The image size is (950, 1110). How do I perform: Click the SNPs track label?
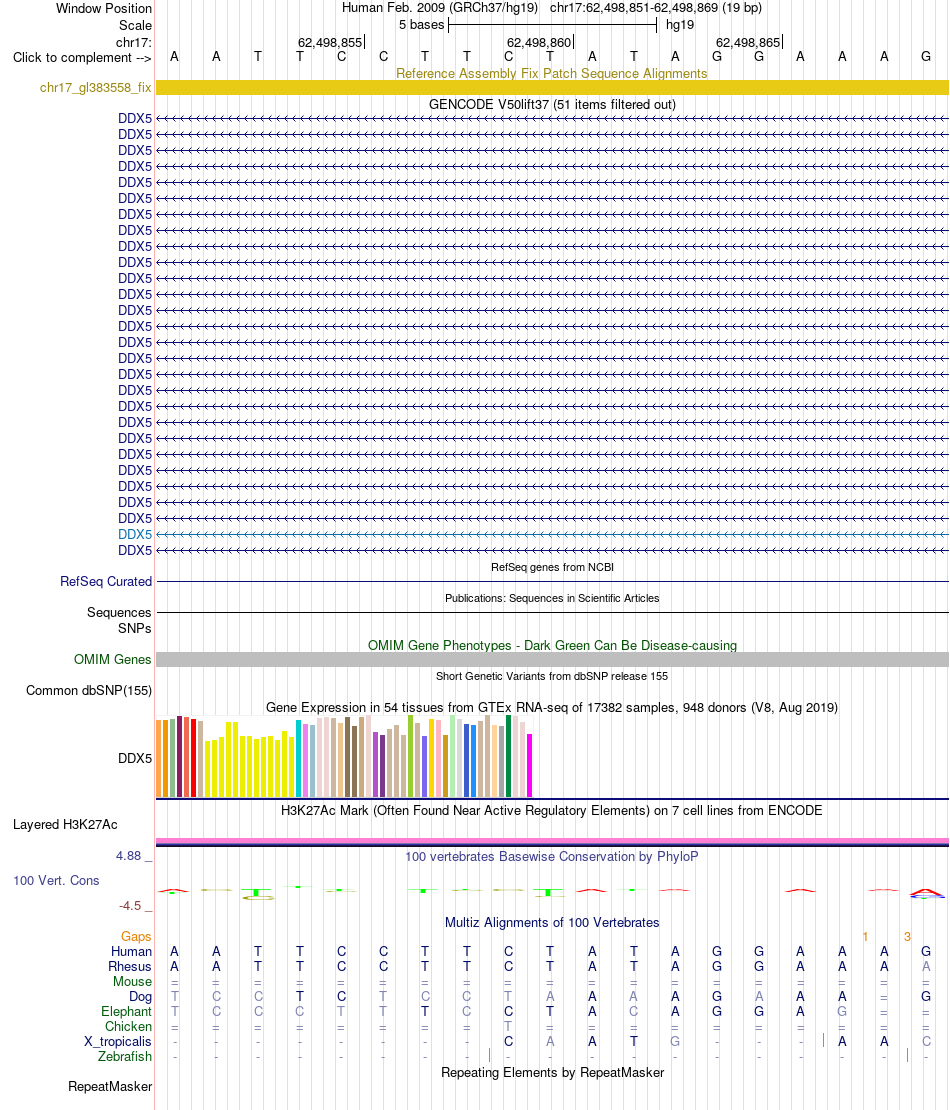[135, 629]
